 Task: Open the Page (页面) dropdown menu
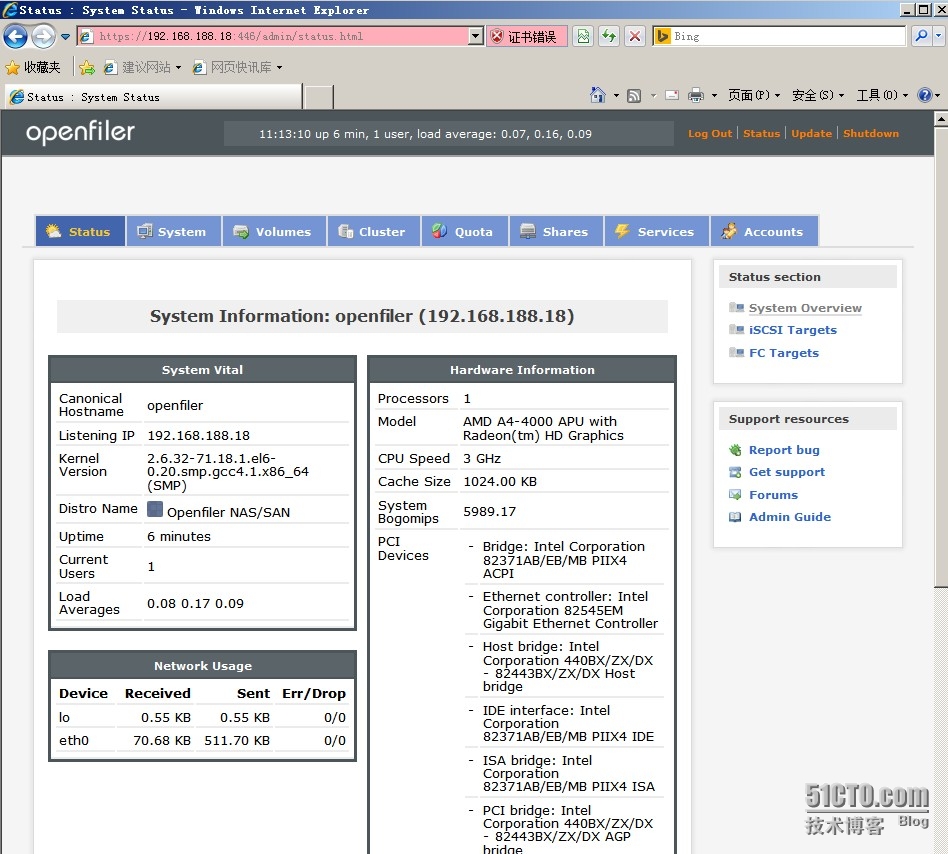point(754,95)
